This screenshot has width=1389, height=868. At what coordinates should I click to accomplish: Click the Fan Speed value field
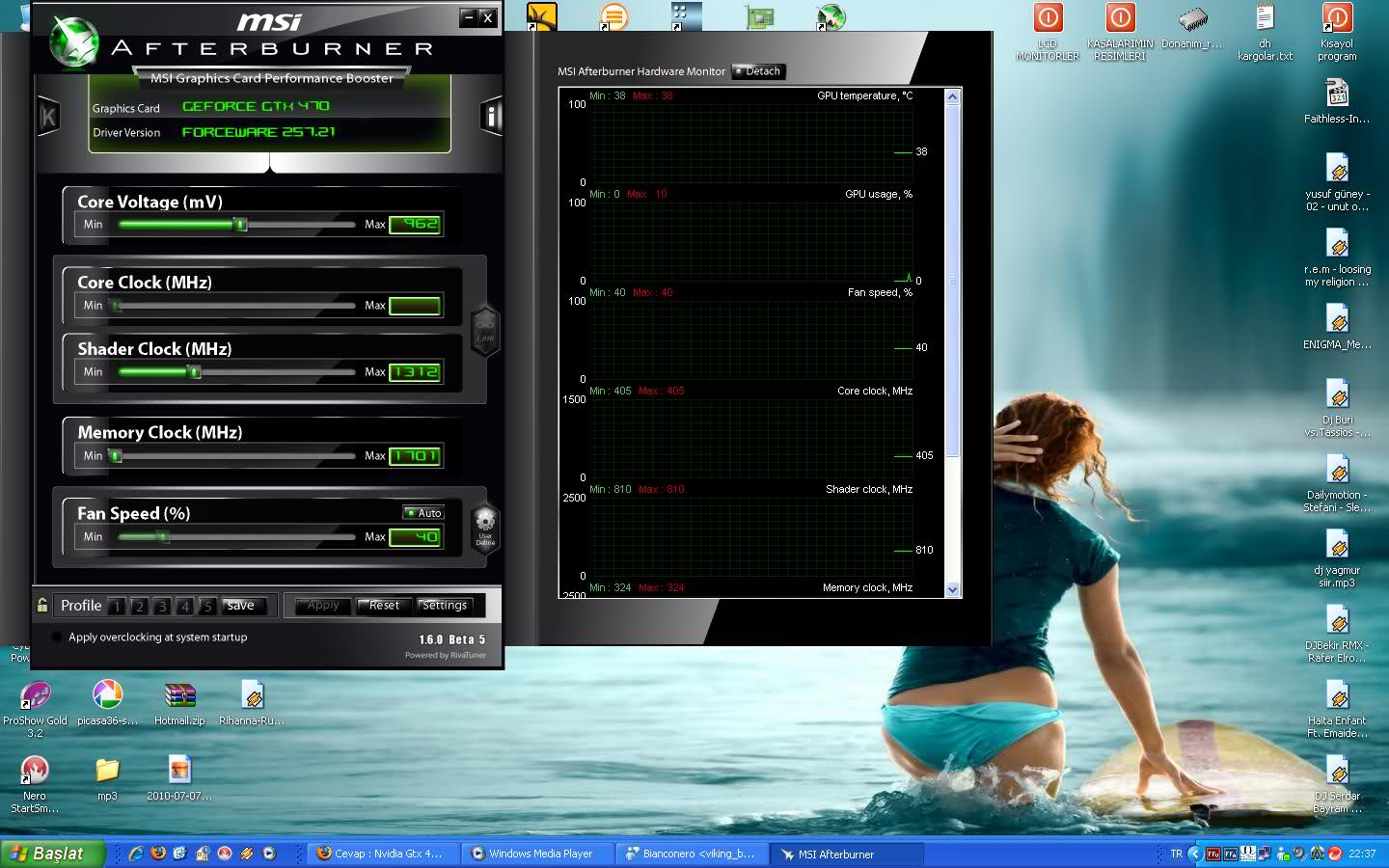pyautogui.click(x=415, y=537)
